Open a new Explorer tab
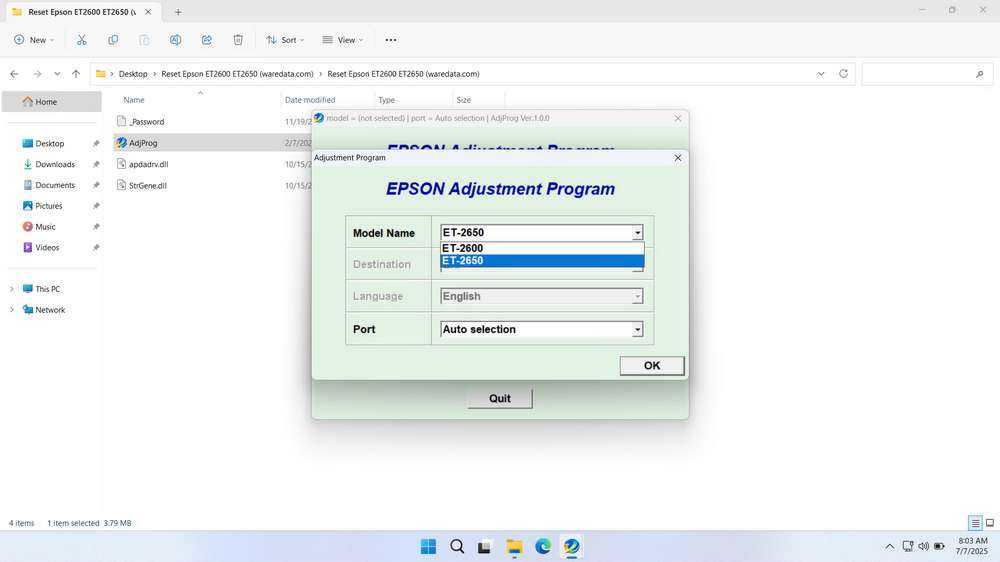Viewport: 1000px width, 562px height. [178, 12]
